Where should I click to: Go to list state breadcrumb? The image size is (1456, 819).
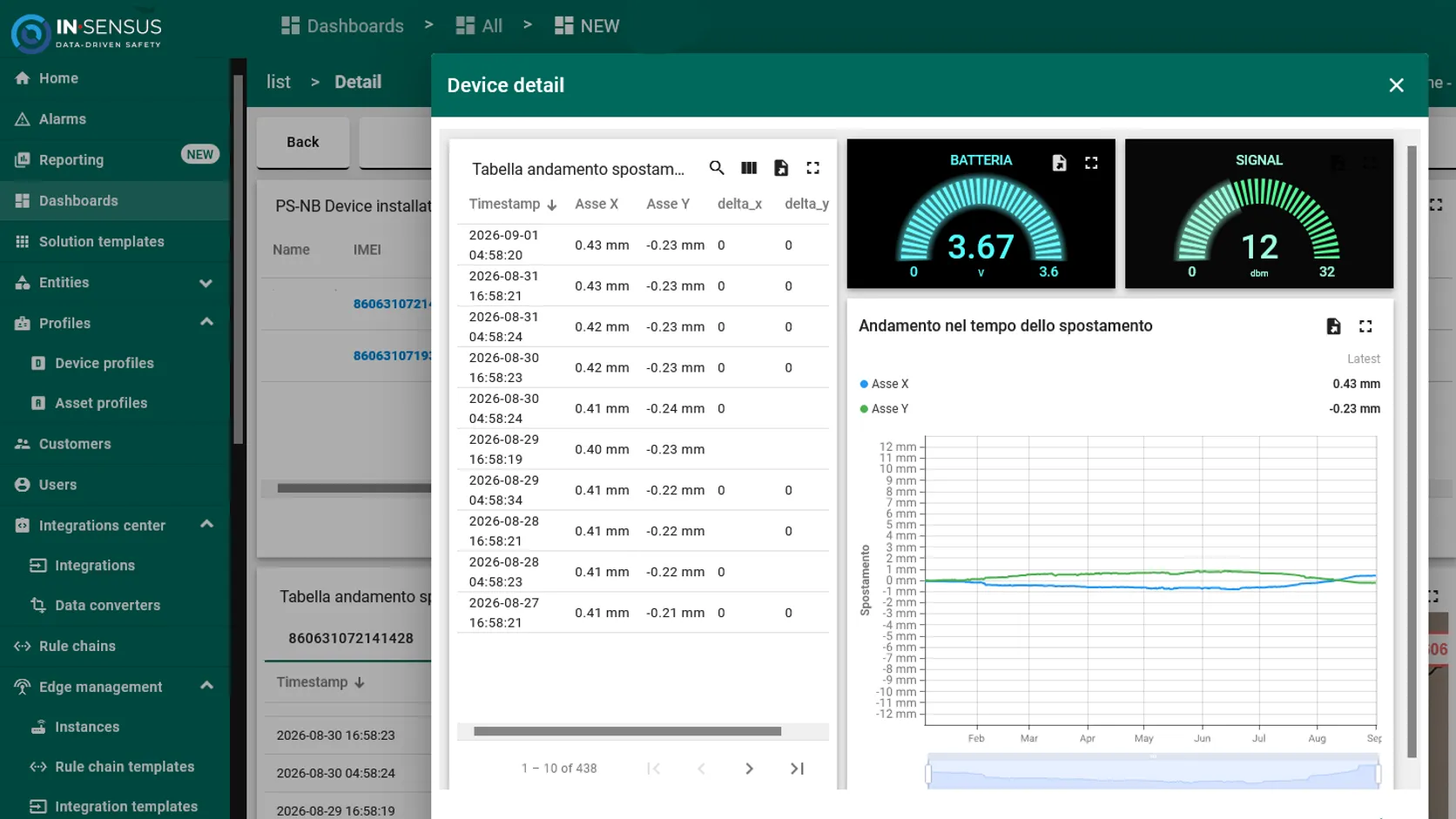pyautogui.click(x=279, y=82)
